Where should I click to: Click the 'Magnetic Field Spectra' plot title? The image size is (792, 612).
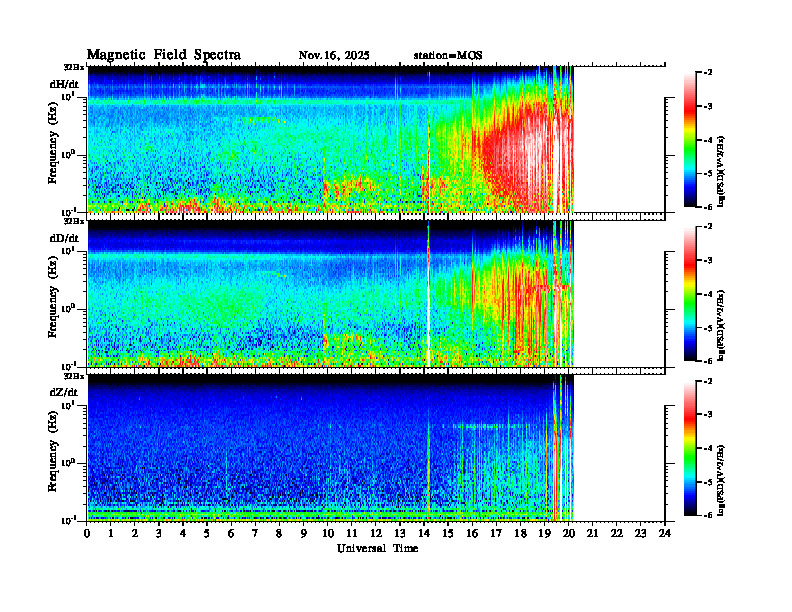tap(164, 55)
